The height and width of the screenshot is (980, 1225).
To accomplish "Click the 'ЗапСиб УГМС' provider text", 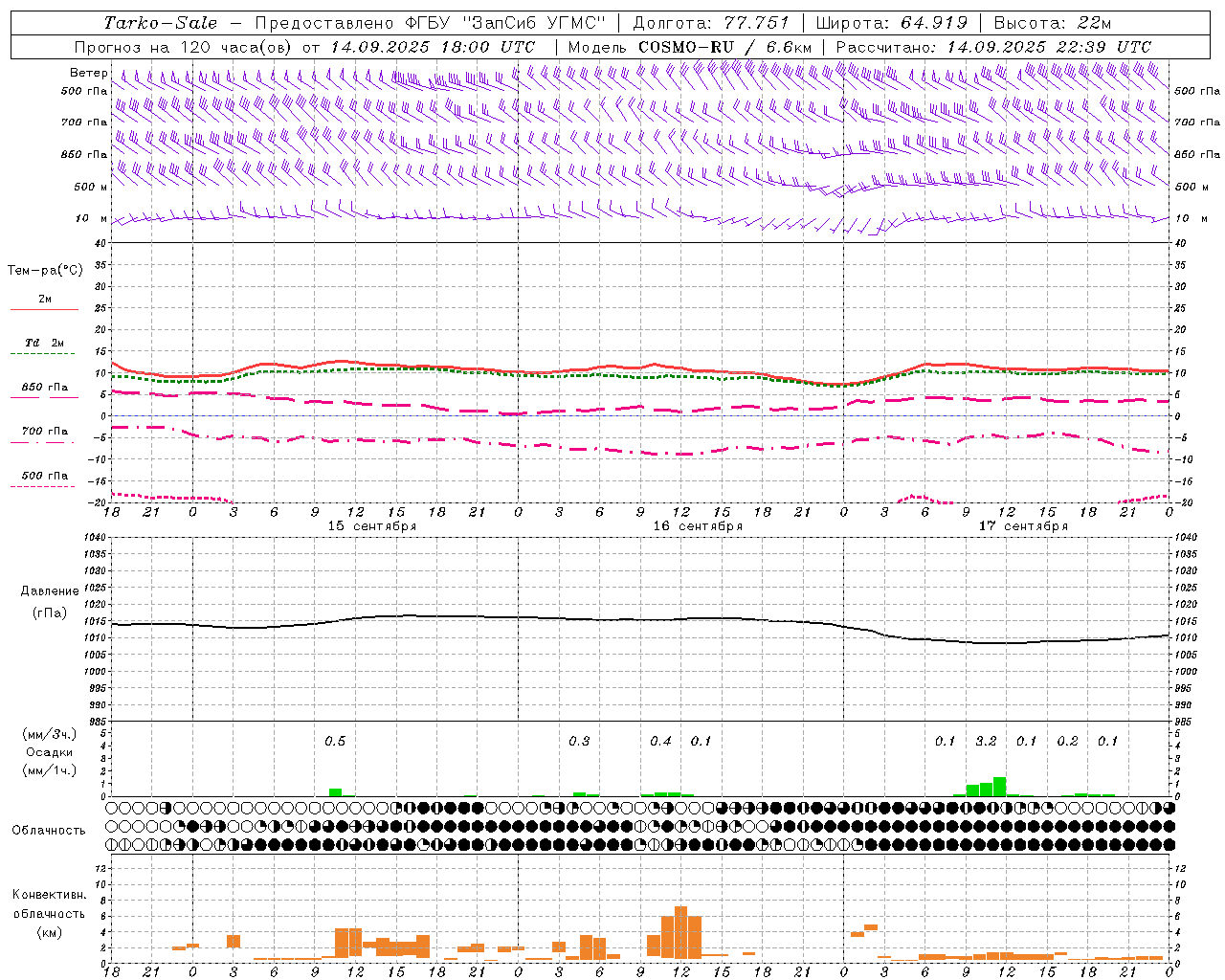I will click(535, 23).
